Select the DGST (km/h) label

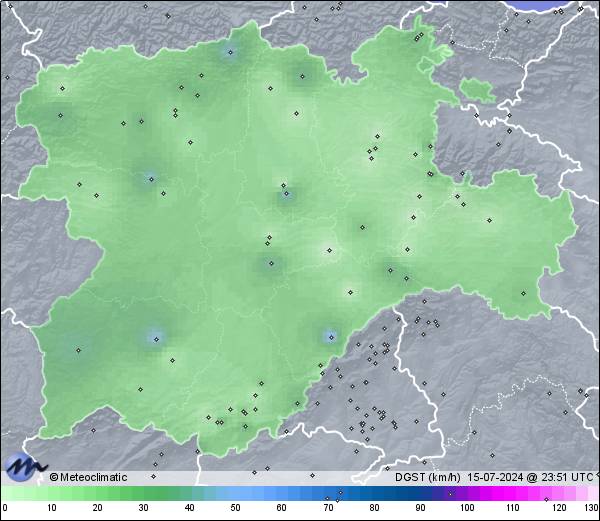tap(427, 477)
